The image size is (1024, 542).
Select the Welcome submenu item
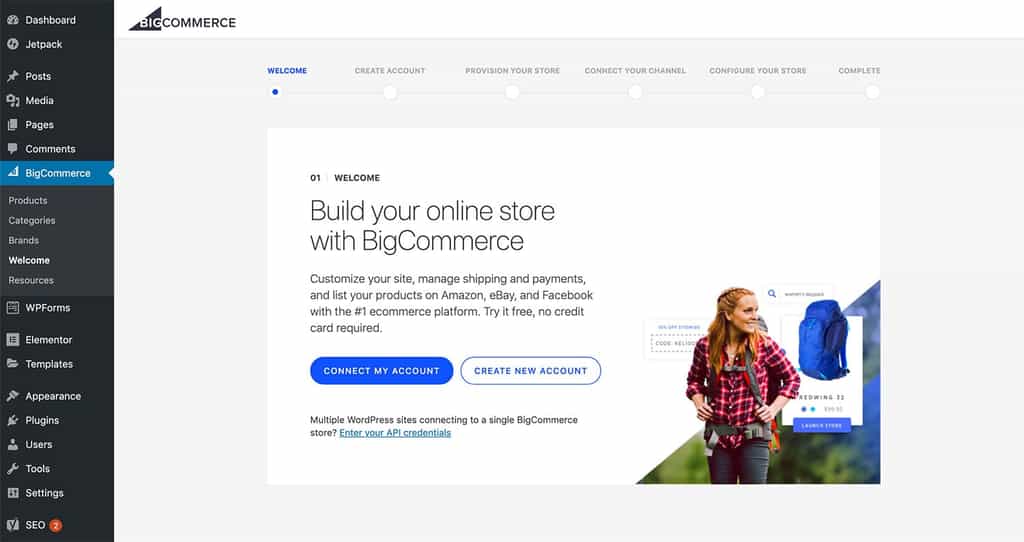[x=29, y=261]
